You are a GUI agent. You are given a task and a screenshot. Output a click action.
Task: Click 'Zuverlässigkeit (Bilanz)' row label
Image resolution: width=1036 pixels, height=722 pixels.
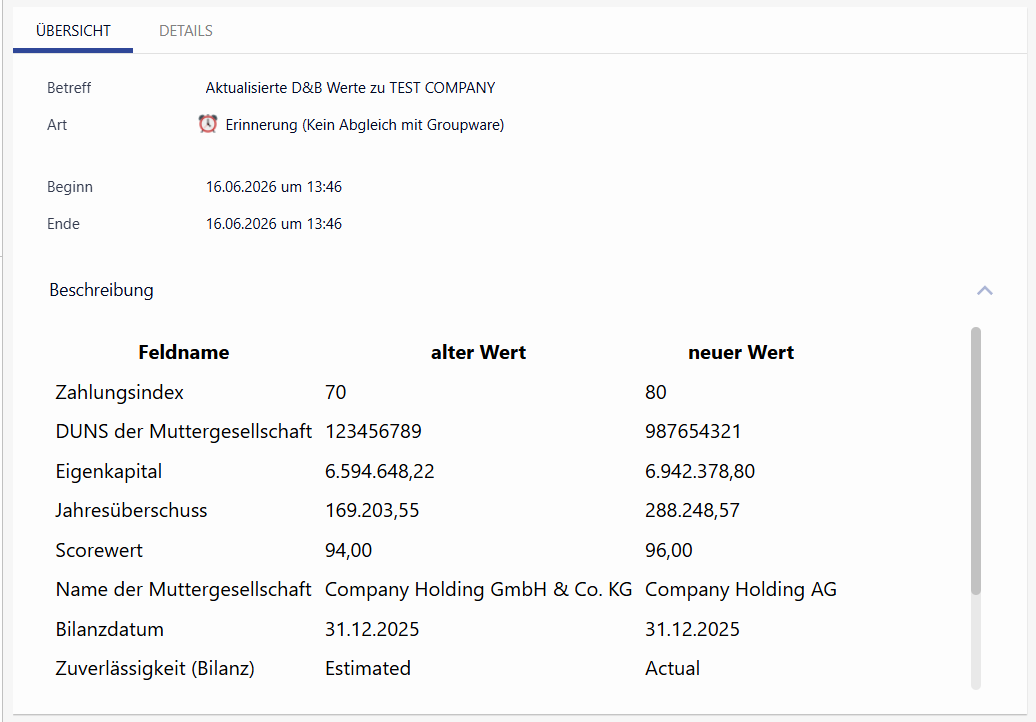click(x=155, y=668)
